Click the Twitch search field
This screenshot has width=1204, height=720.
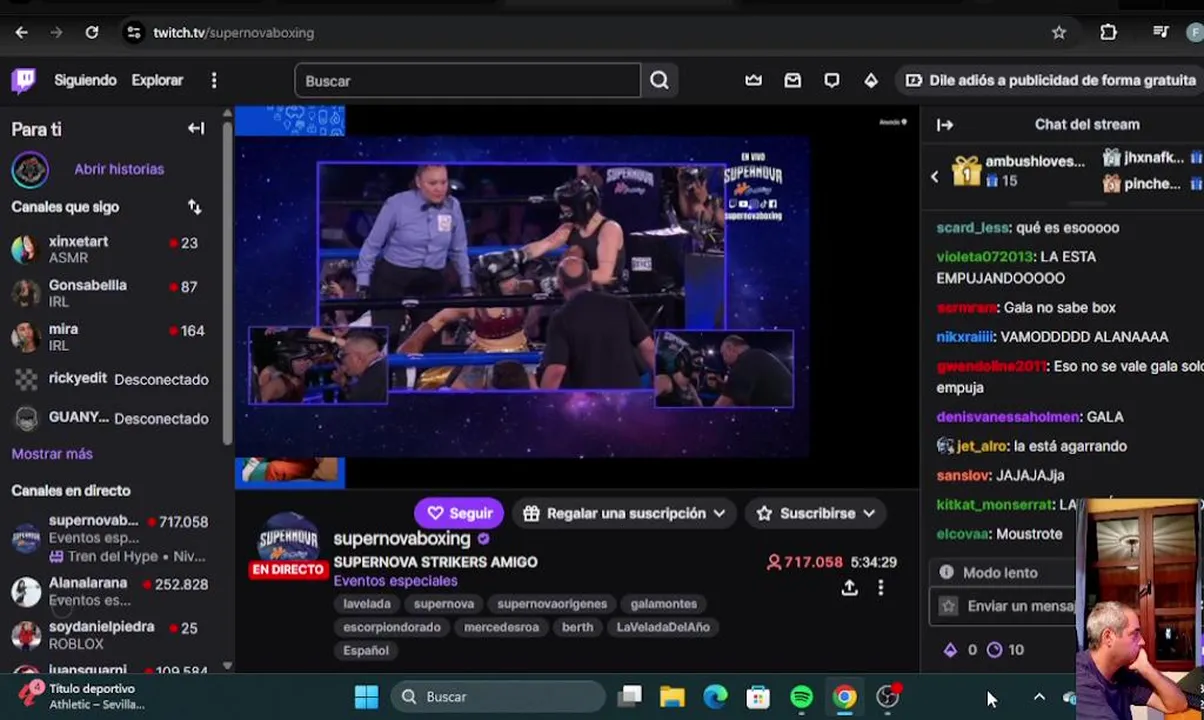[x=467, y=81]
